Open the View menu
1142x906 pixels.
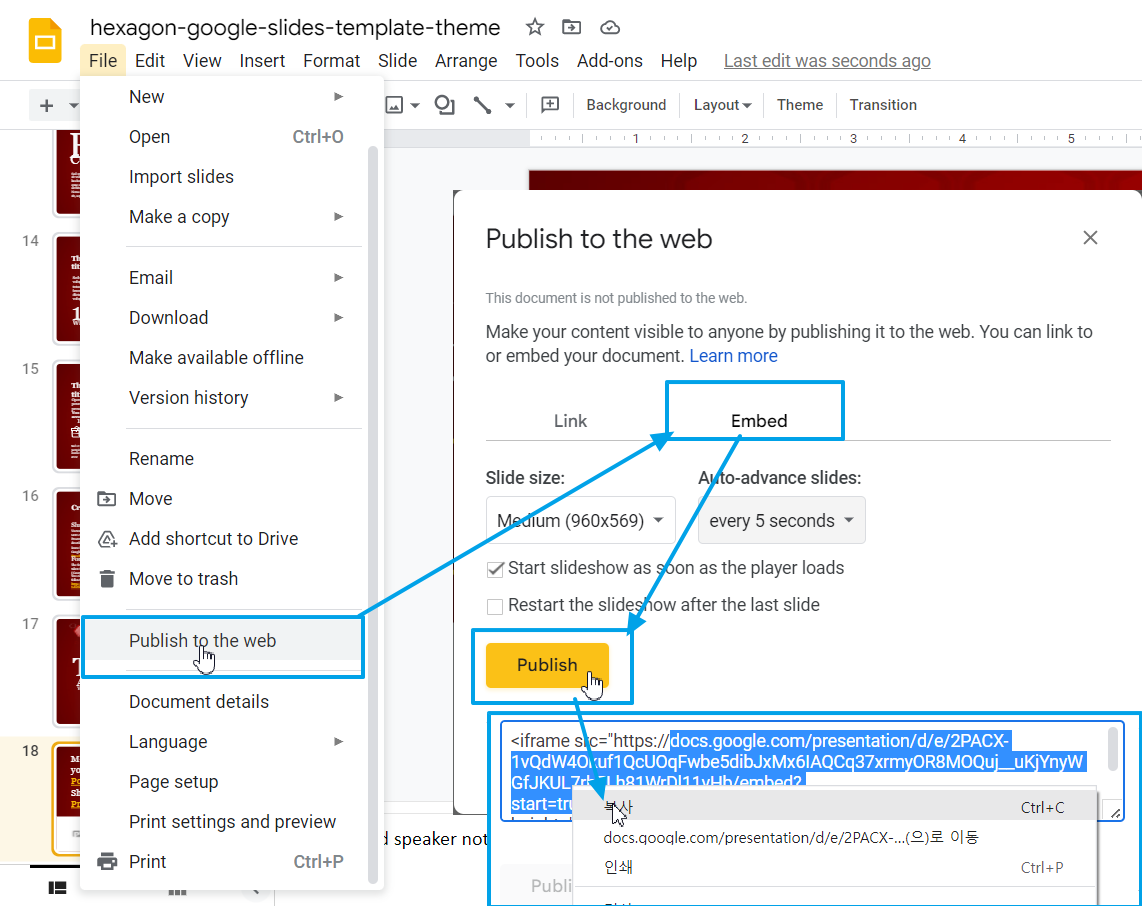click(x=202, y=60)
